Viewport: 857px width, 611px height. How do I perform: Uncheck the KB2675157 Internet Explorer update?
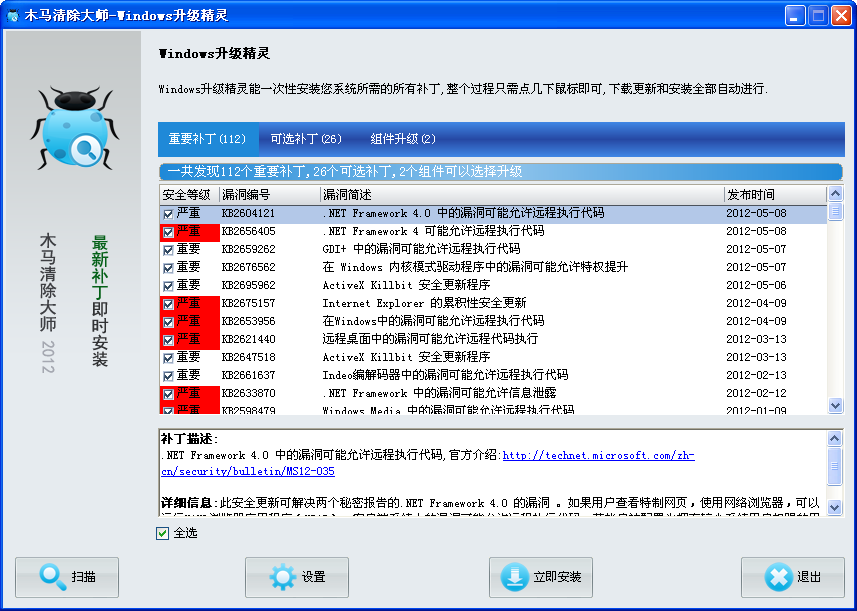tap(168, 304)
